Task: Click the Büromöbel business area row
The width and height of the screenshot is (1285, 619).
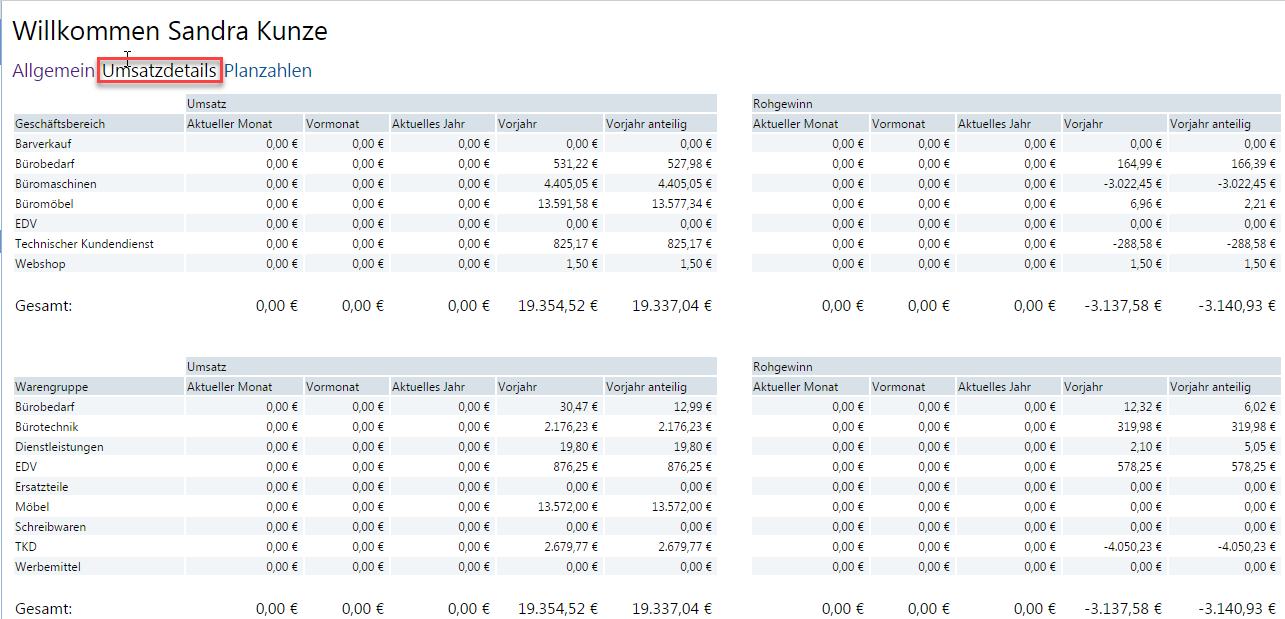Action: coord(45,204)
